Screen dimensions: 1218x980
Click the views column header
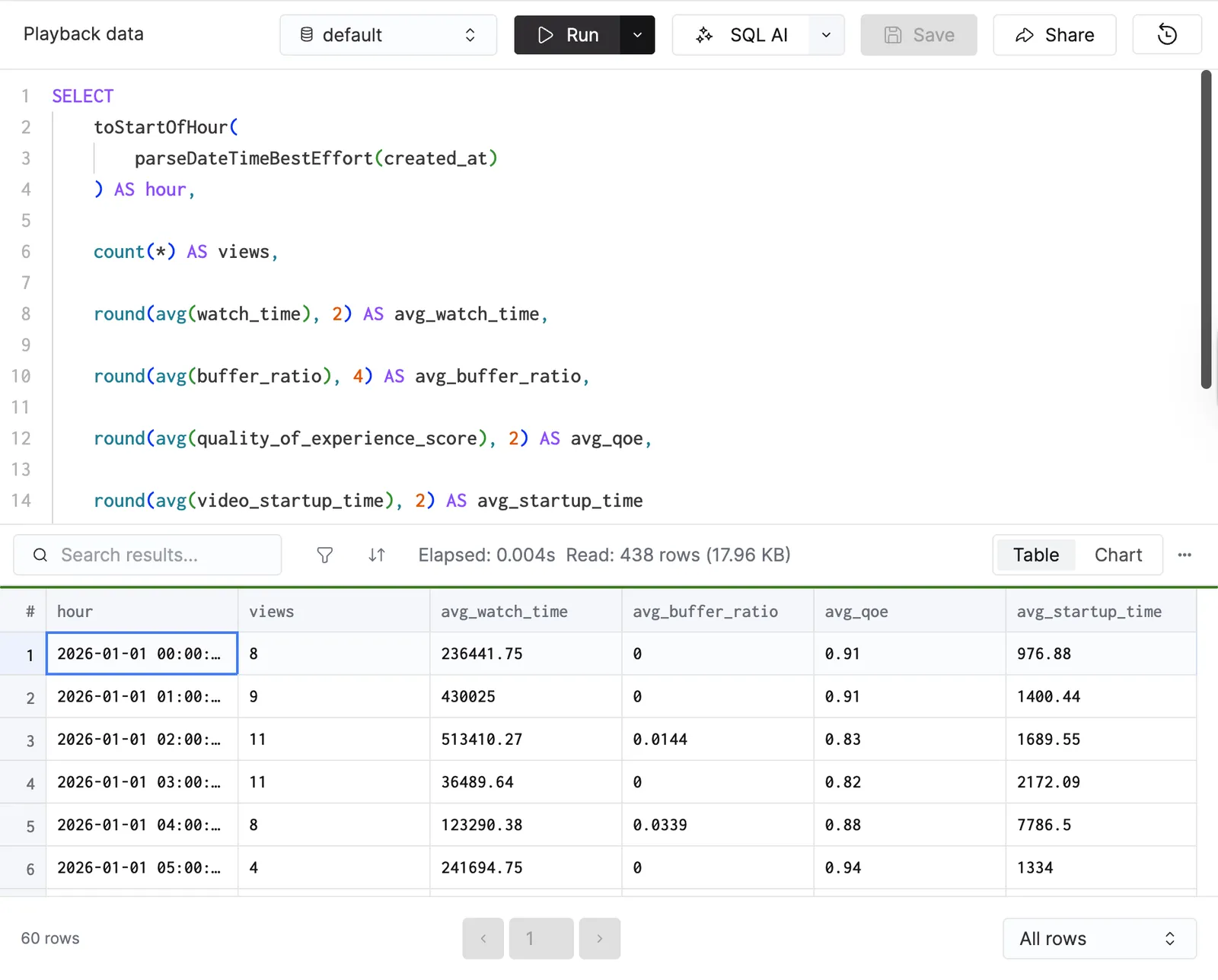point(334,612)
